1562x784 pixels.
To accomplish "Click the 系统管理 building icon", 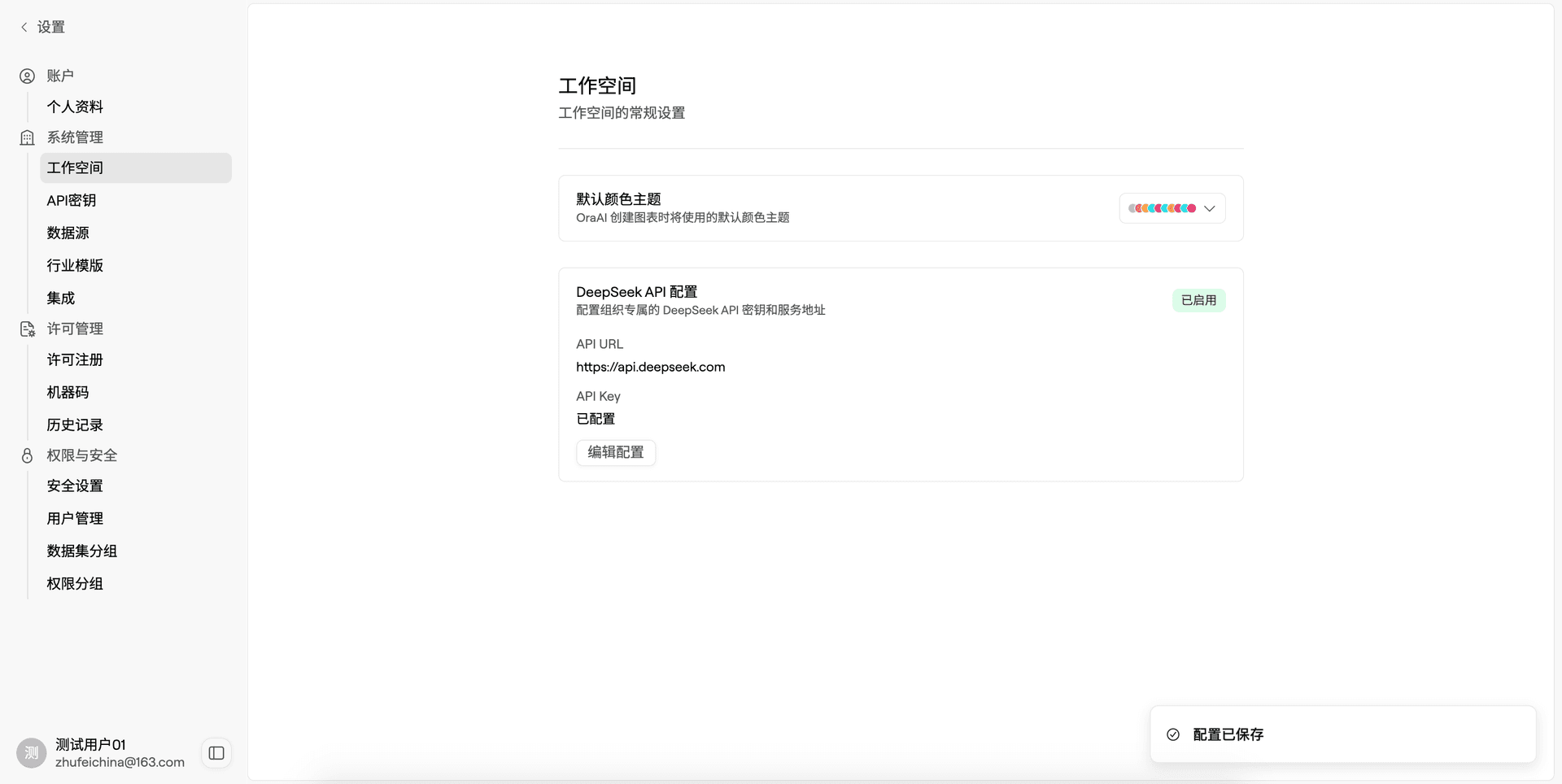I will [x=27, y=137].
